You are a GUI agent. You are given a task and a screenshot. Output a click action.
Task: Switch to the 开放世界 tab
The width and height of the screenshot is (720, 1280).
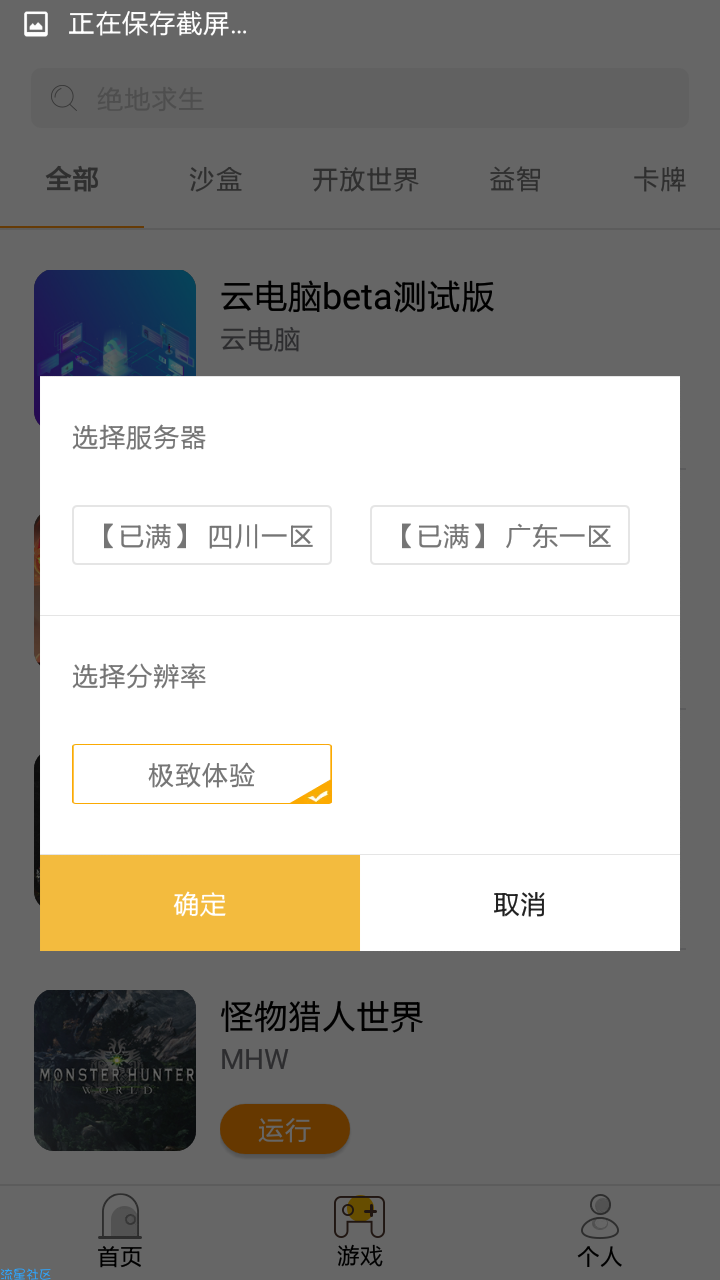point(366,180)
